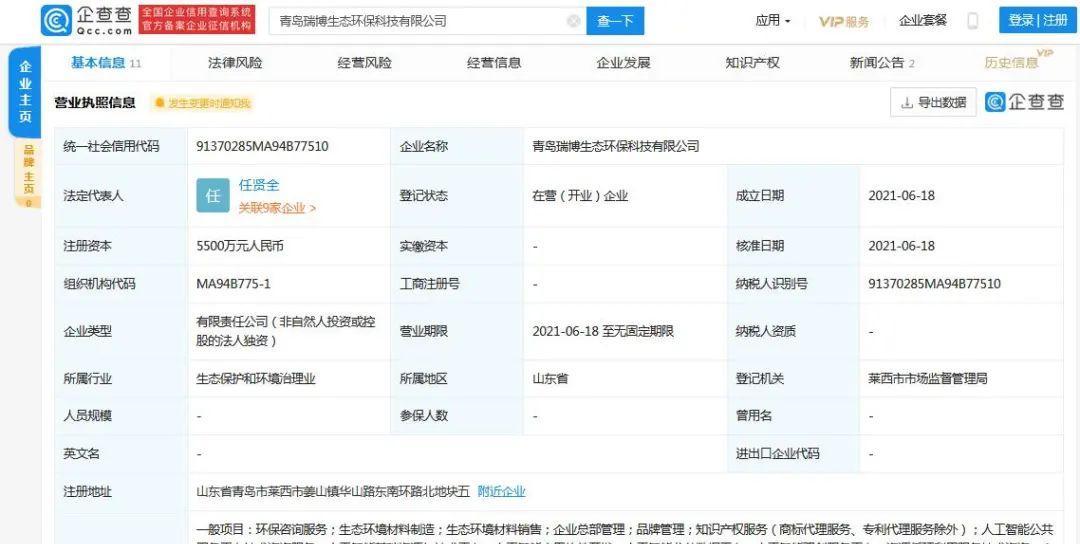Select the 基本信息 tab
Viewport: 1080px width, 544px height.
[x=106, y=63]
